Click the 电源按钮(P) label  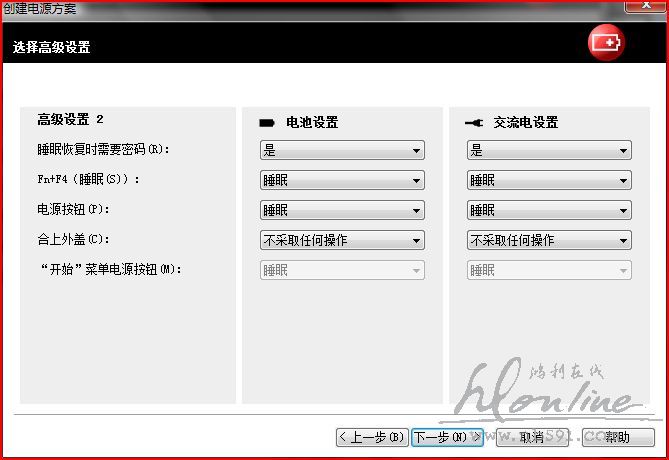coord(73,209)
